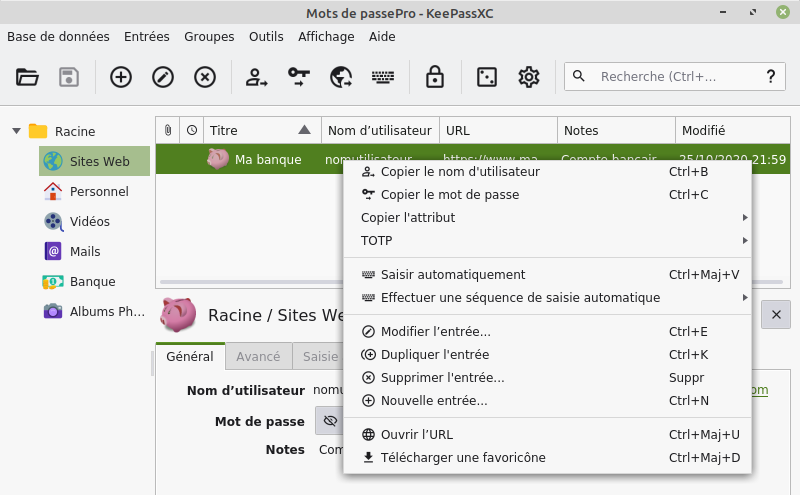
Task: Open Groupes menu
Action: click(209, 37)
